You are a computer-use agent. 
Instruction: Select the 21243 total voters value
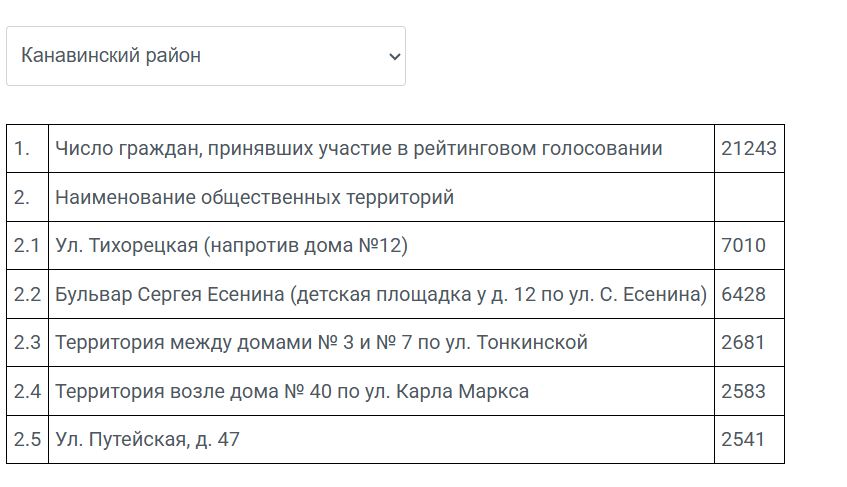pyautogui.click(x=749, y=148)
